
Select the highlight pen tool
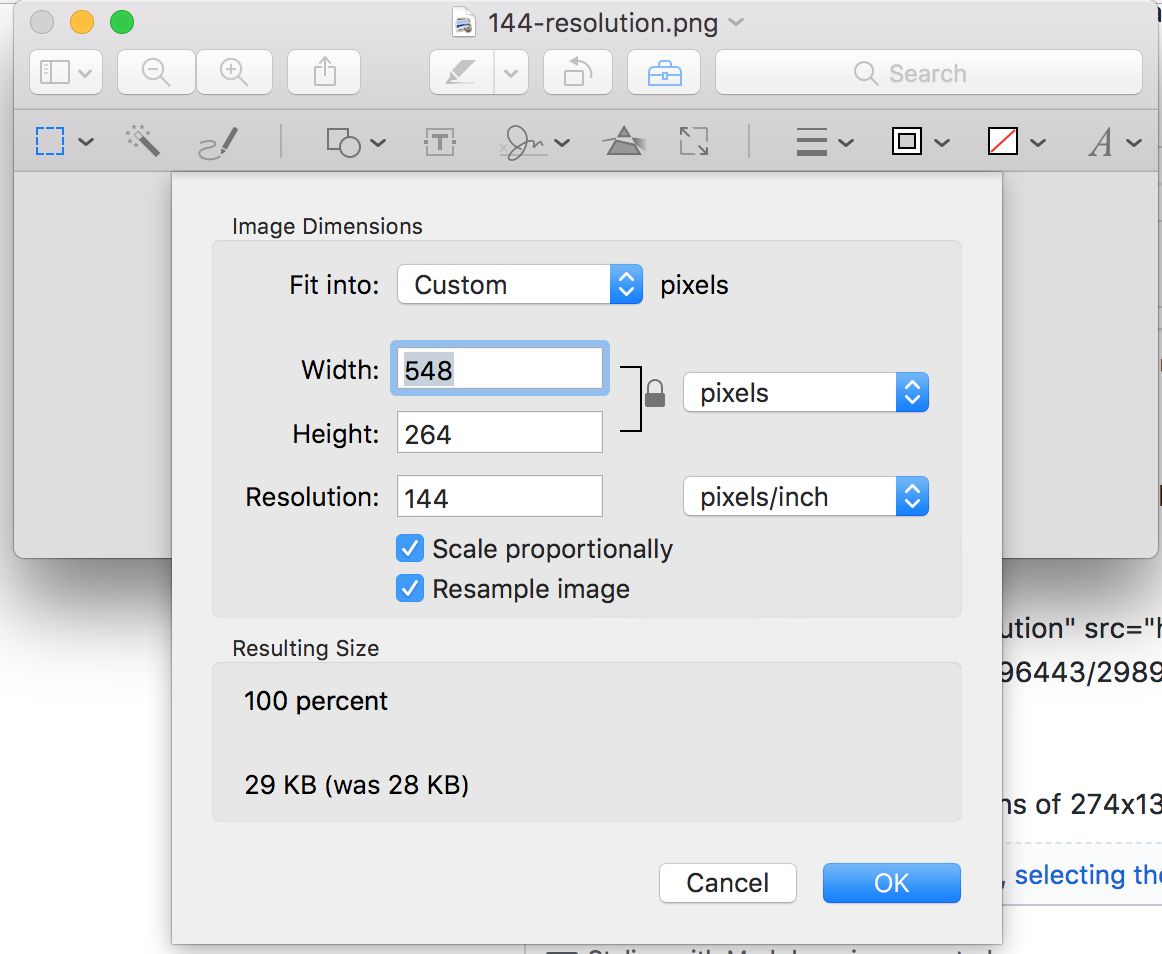[462, 73]
